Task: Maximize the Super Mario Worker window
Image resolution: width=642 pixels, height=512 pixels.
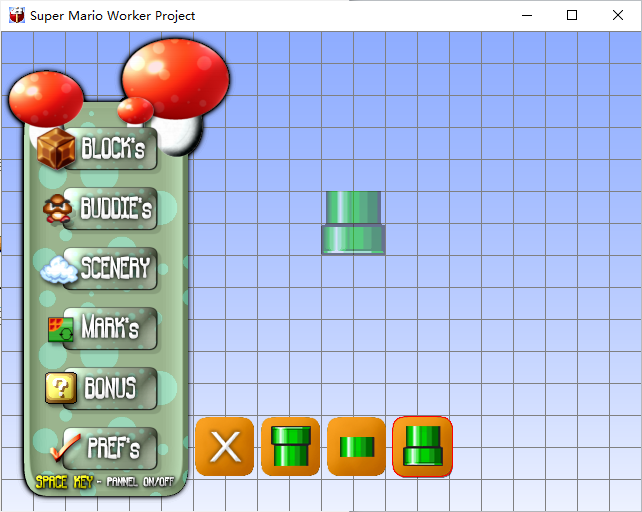Action: (572, 16)
